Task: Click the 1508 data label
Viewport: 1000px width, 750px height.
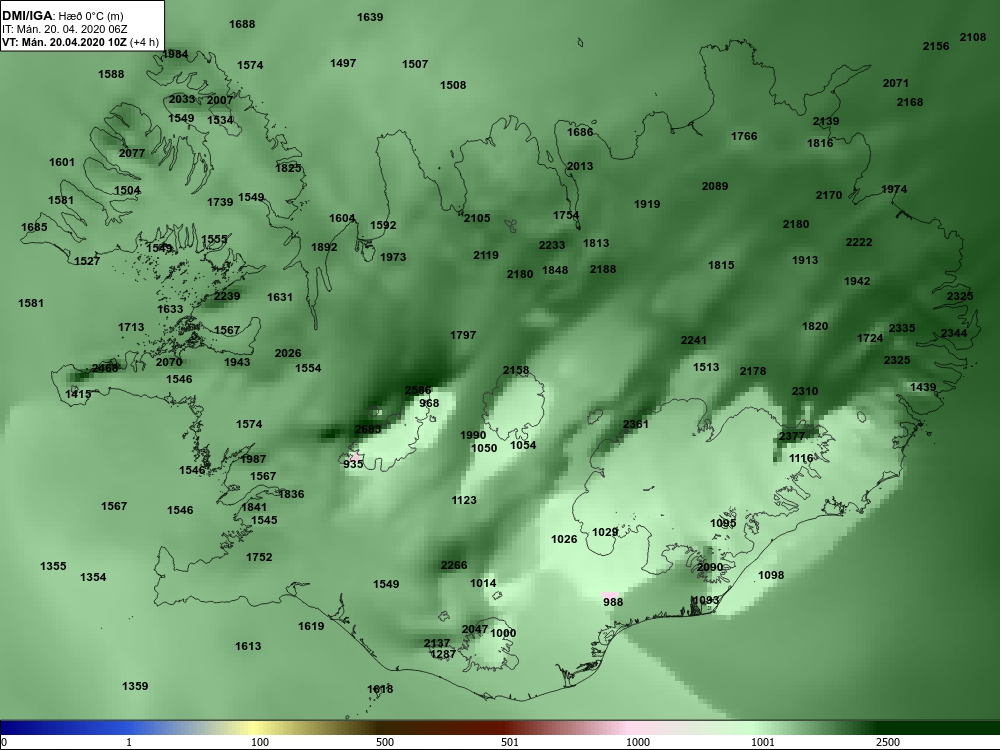Action: pos(453,85)
